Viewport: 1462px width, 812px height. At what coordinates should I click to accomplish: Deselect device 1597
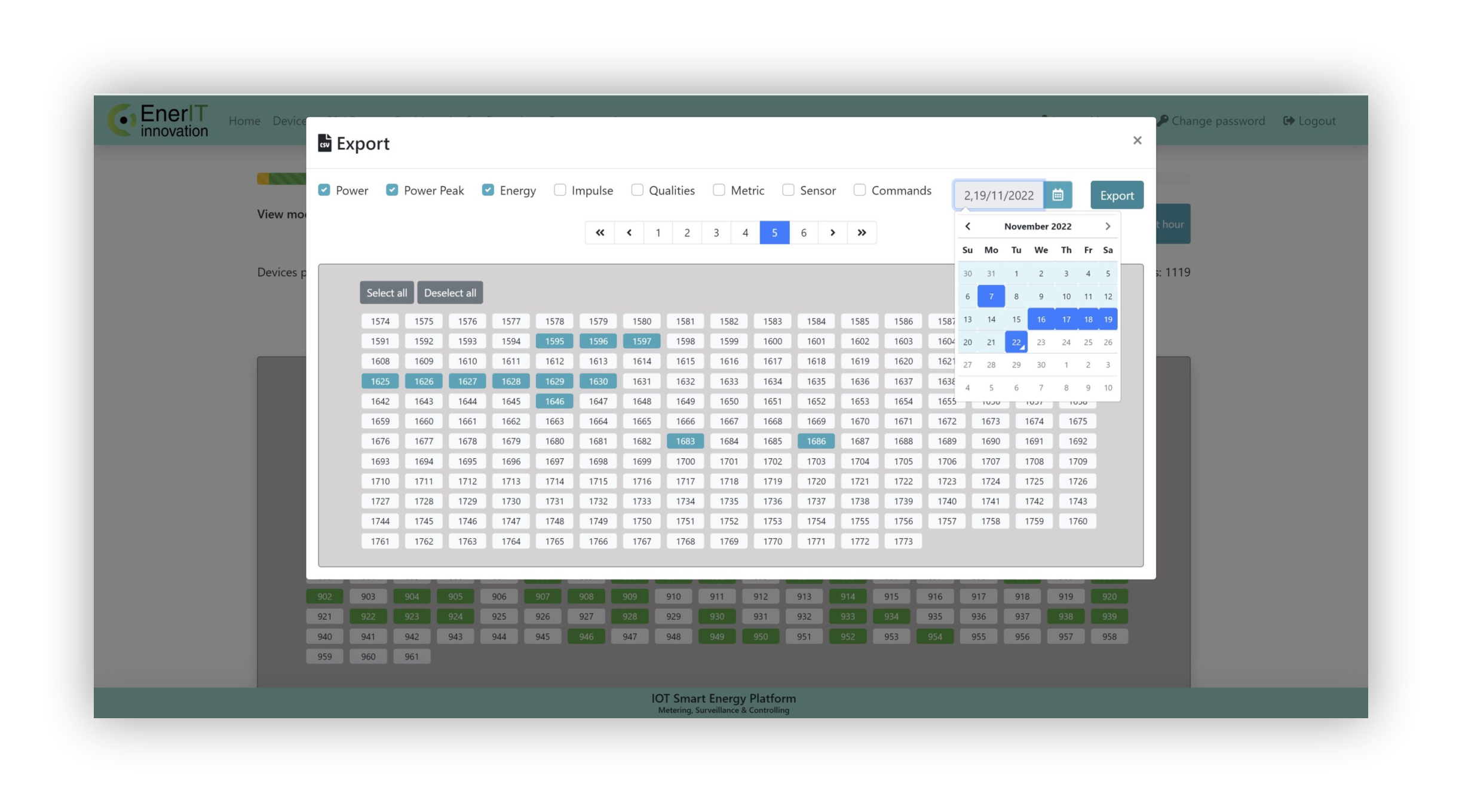click(x=642, y=341)
